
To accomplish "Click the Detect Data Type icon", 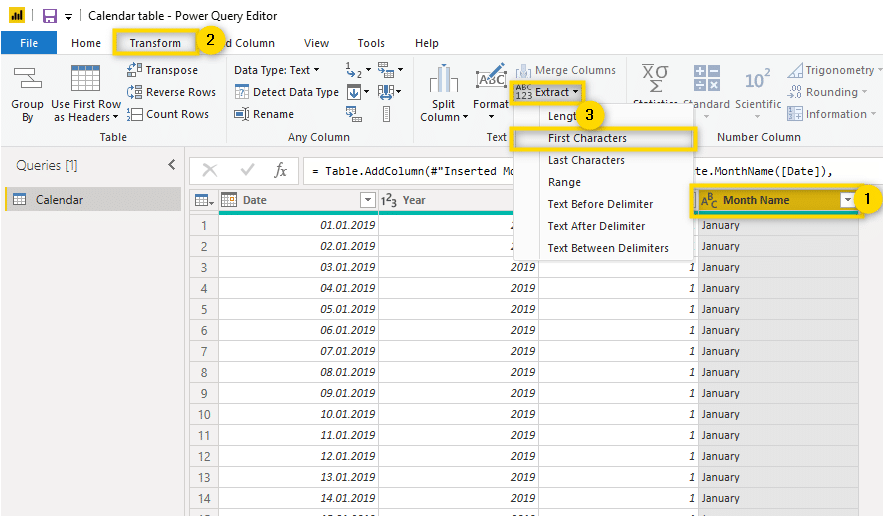I will click(243, 92).
